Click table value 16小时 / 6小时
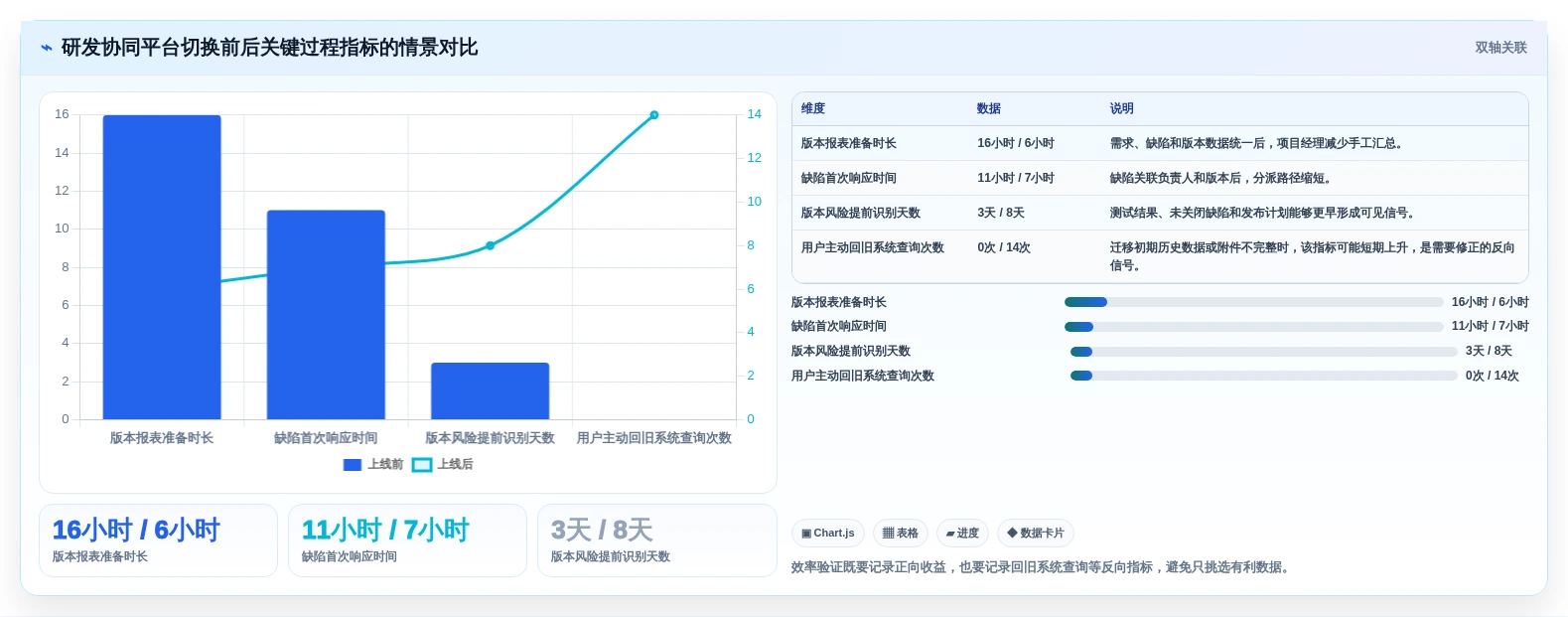This screenshot has height=617, width=1568. pyautogui.click(x=1016, y=144)
